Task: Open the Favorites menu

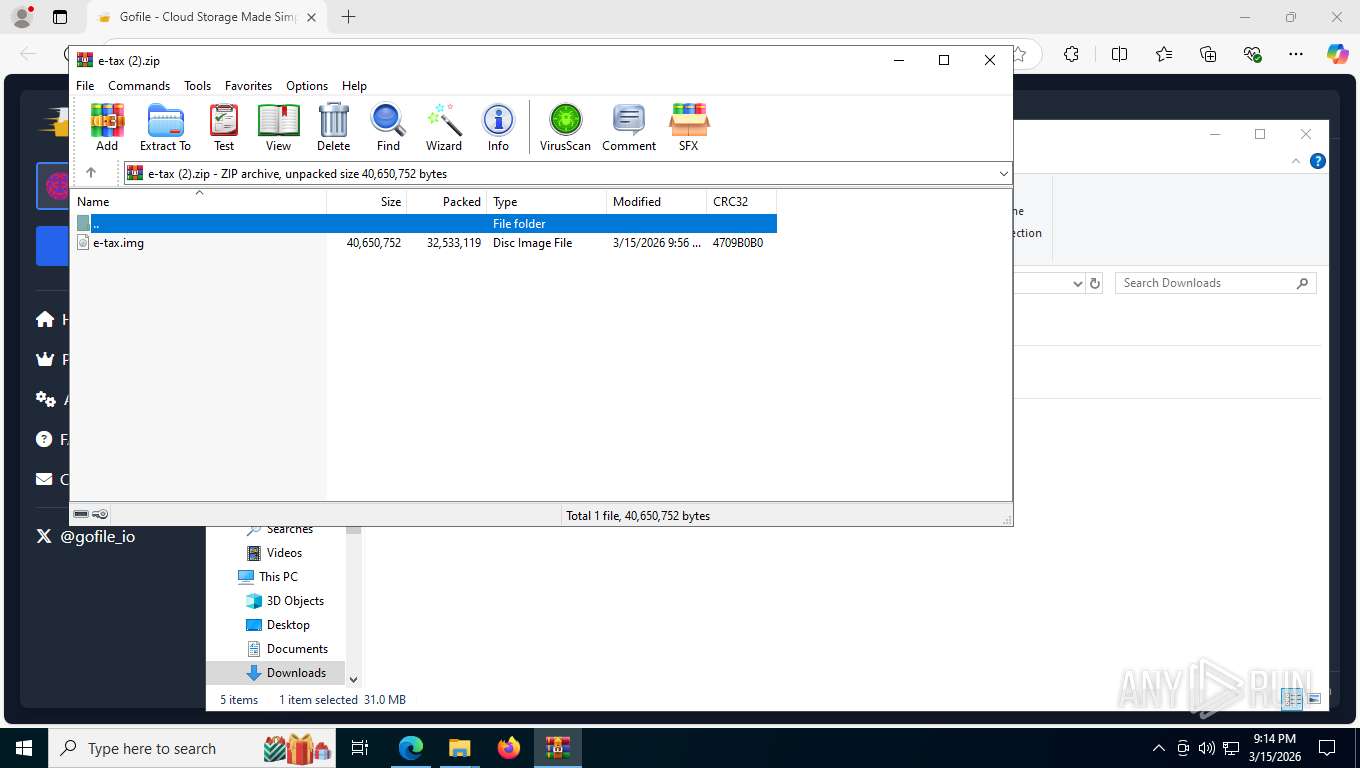Action: tap(248, 86)
